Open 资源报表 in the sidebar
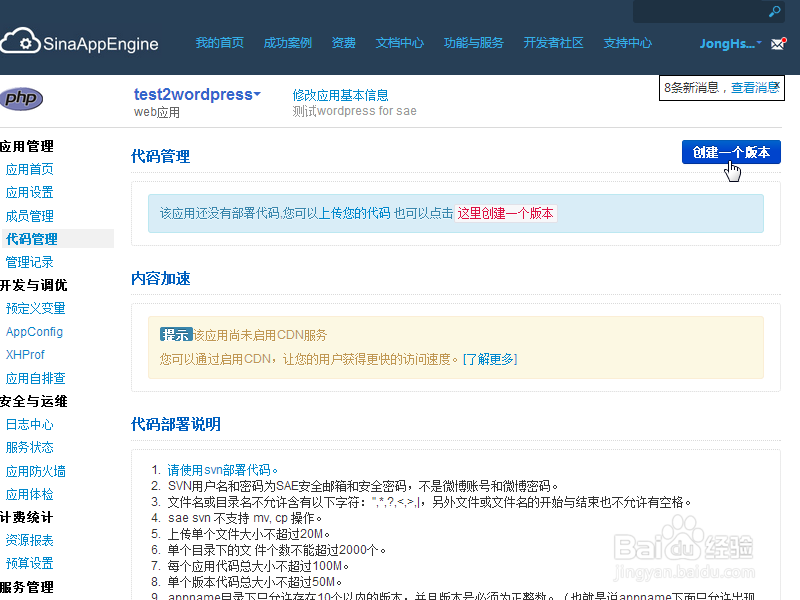Viewport: 800px width, 600px height. (x=30, y=540)
